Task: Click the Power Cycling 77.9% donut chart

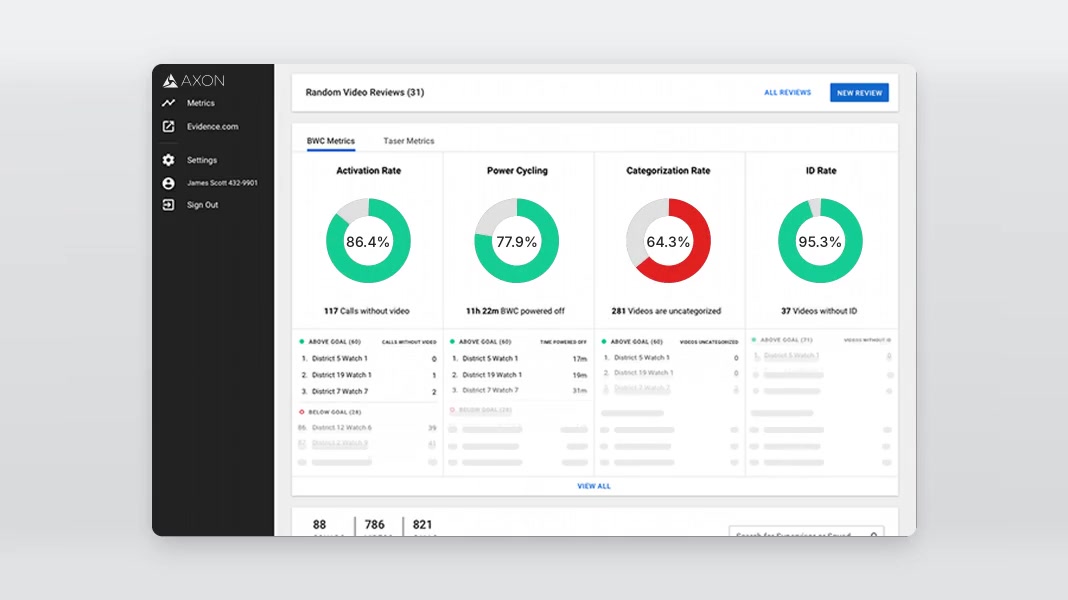Action: (516, 240)
